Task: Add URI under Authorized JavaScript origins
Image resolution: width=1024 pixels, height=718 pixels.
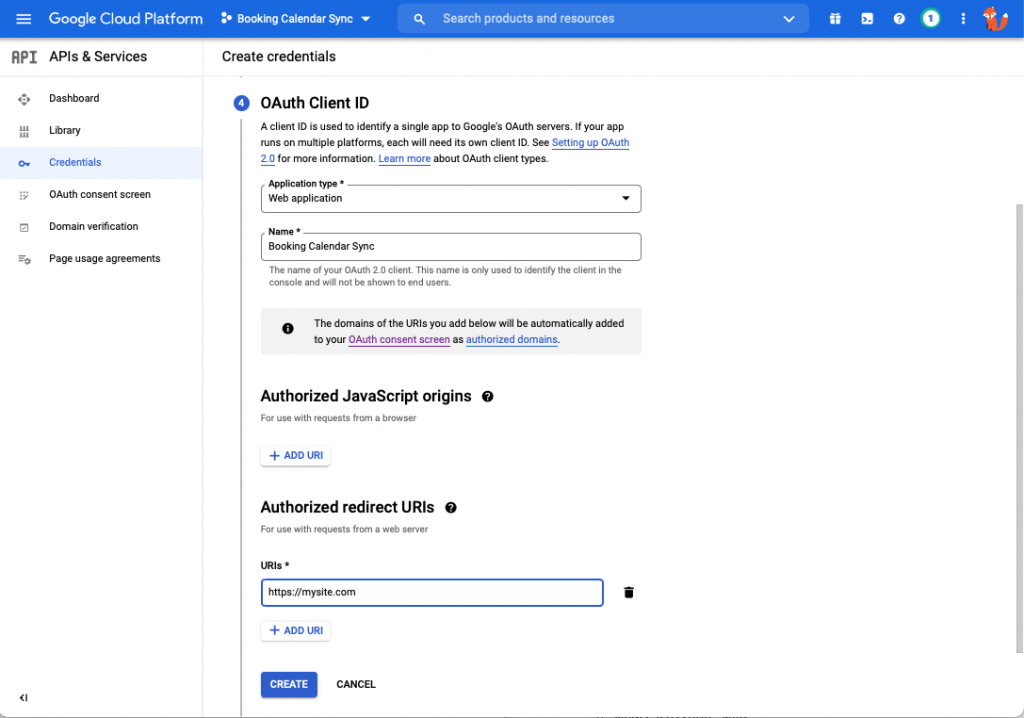Action: (x=295, y=455)
